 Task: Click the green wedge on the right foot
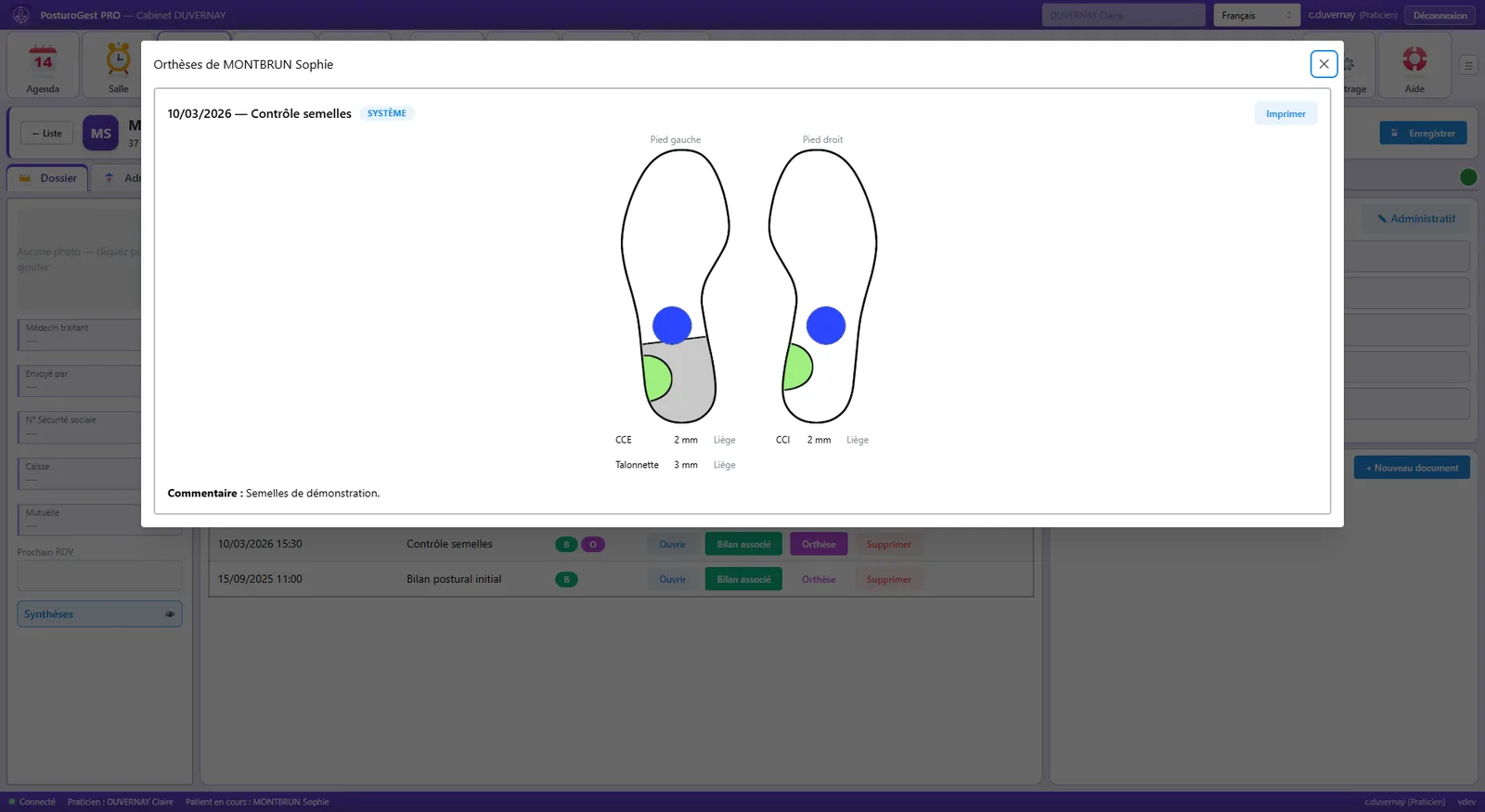pyautogui.click(x=797, y=367)
